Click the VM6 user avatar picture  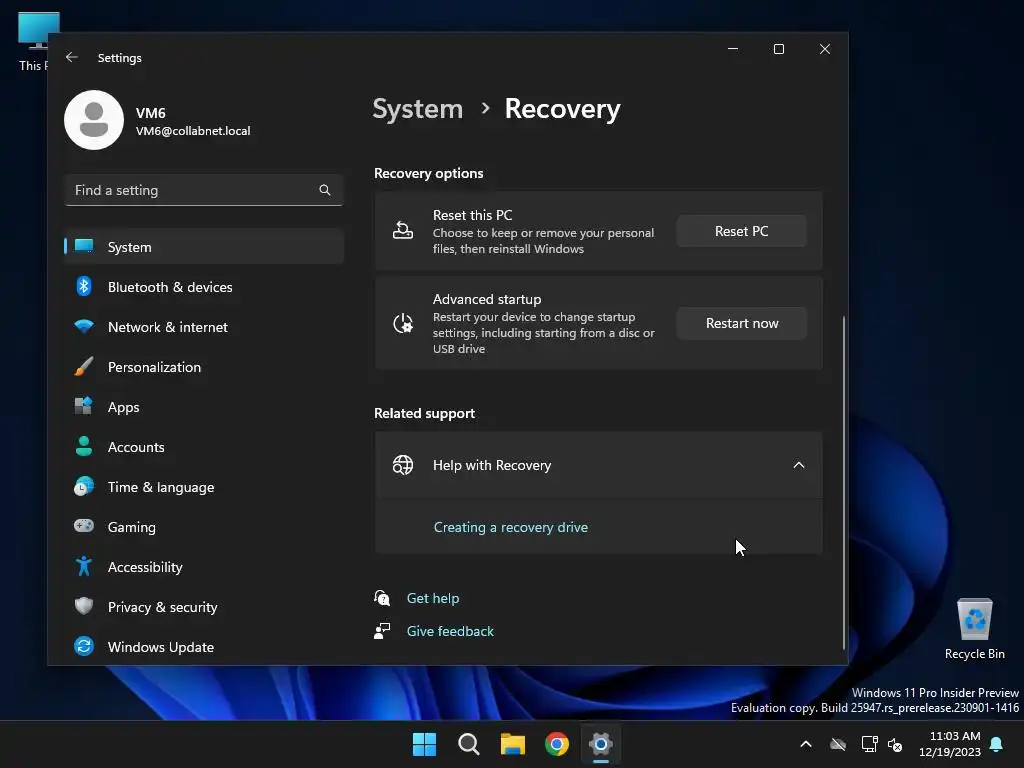[x=94, y=120]
